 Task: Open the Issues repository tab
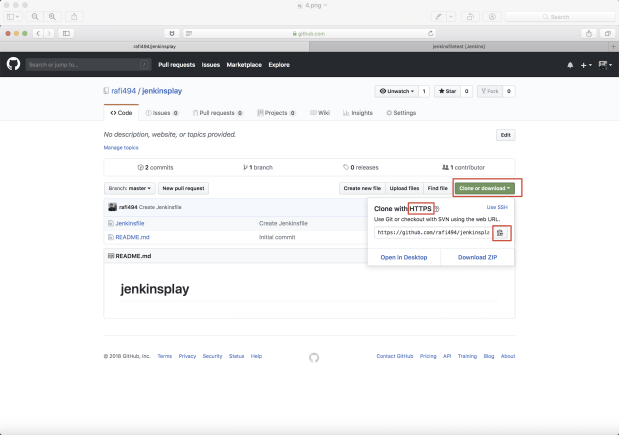click(x=162, y=113)
